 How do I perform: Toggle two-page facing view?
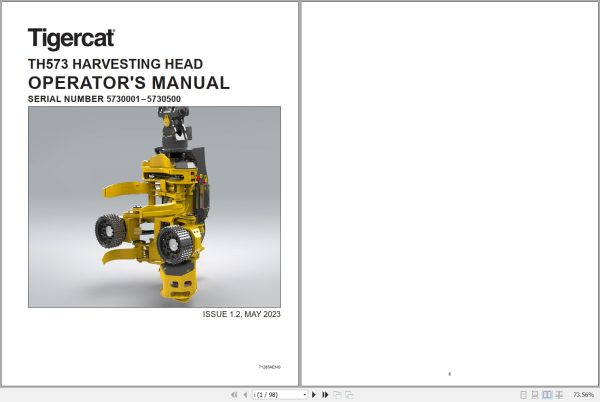pos(547,395)
